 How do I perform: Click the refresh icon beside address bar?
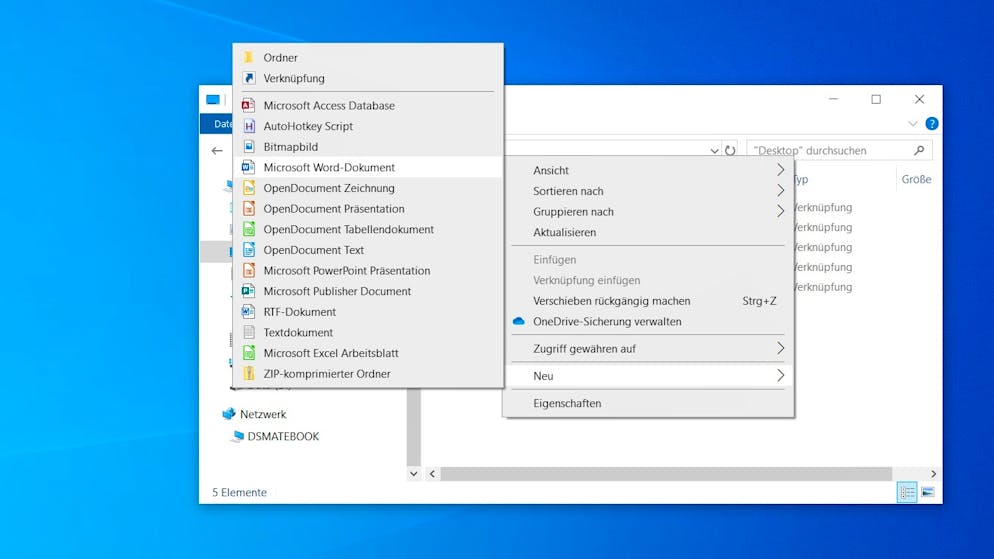point(730,150)
